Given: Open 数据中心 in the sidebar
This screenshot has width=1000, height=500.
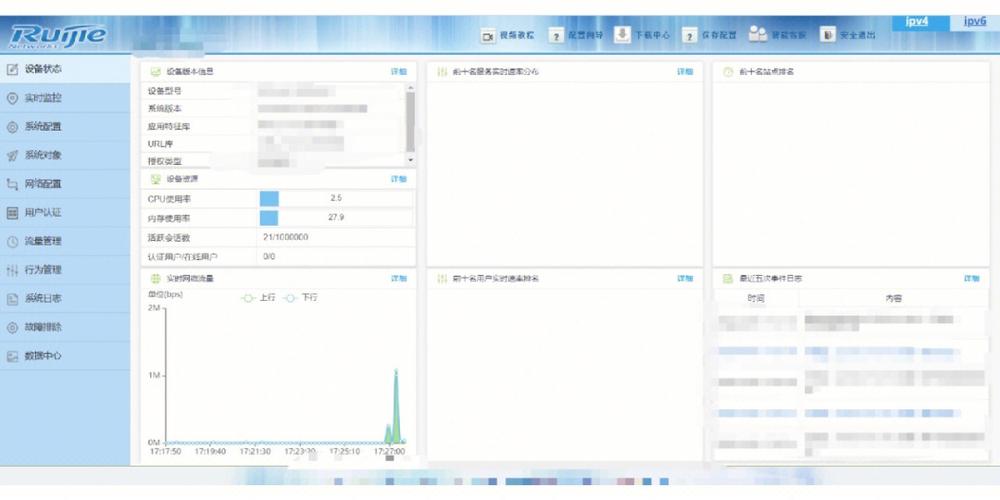Looking at the screenshot, I should coord(66,356).
